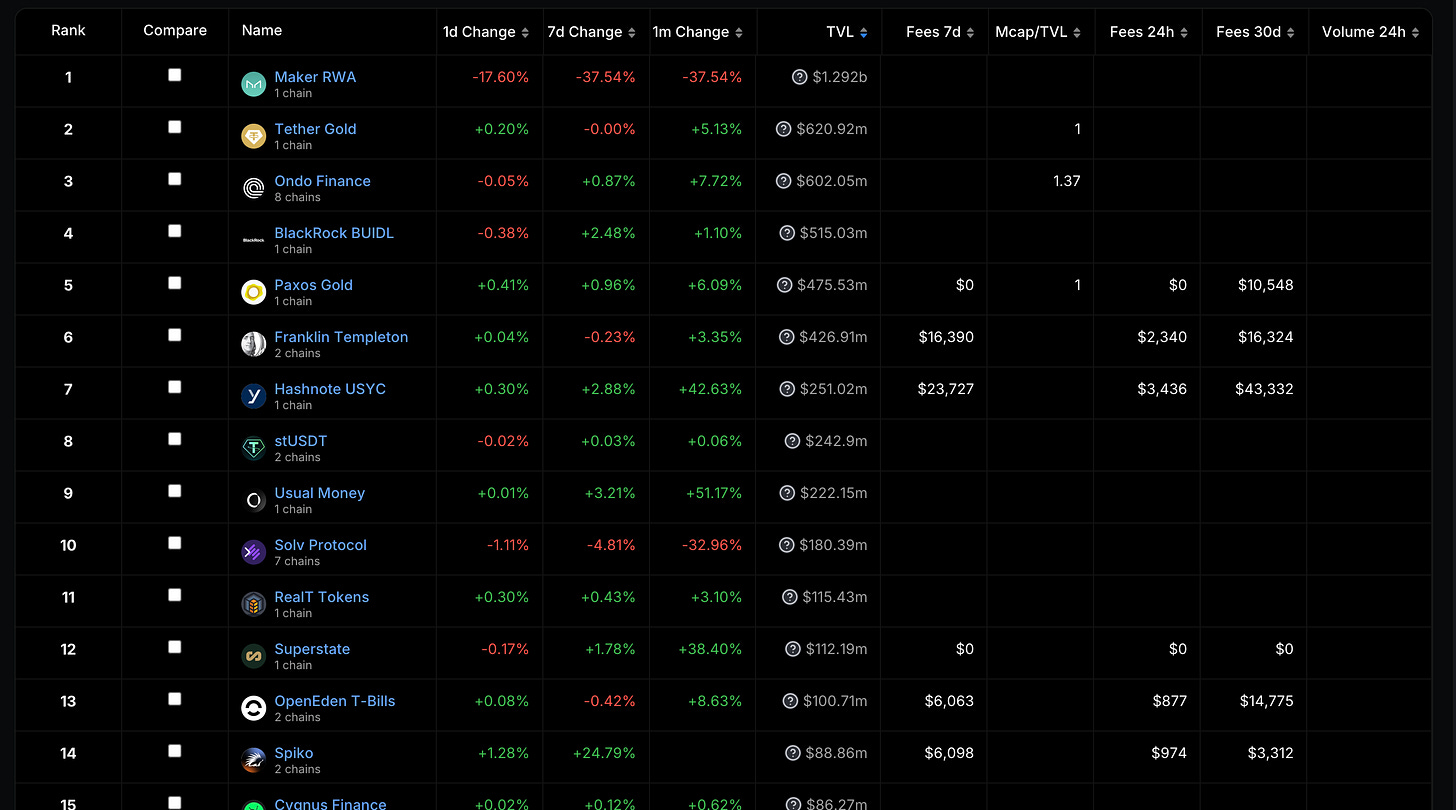Image resolution: width=1456 pixels, height=810 pixels.
Task: Select BlackRock BUIDL for comparison
Action: tap(175, 231)
